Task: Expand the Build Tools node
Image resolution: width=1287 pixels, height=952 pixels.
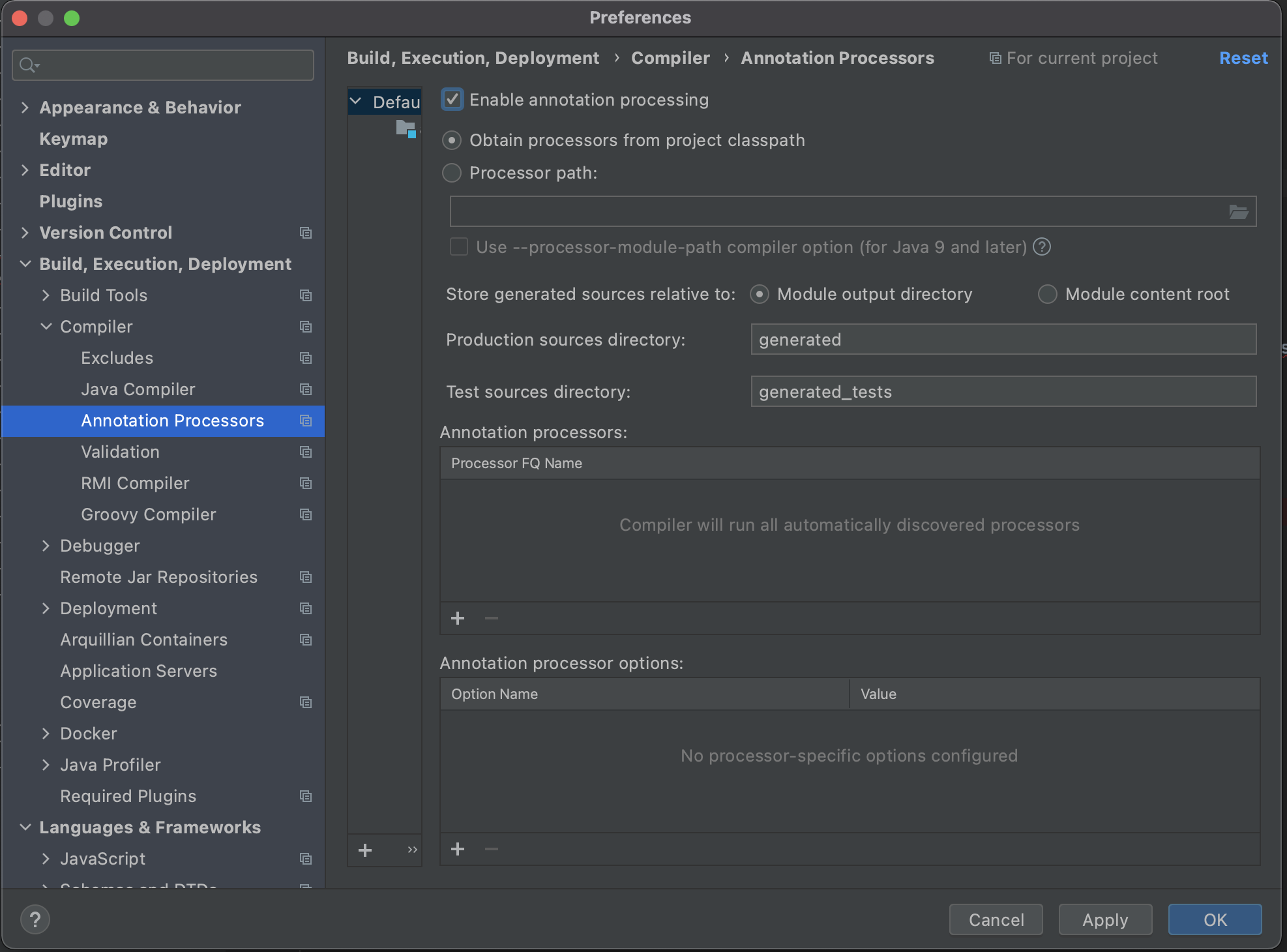Action: tap(46, 295)
